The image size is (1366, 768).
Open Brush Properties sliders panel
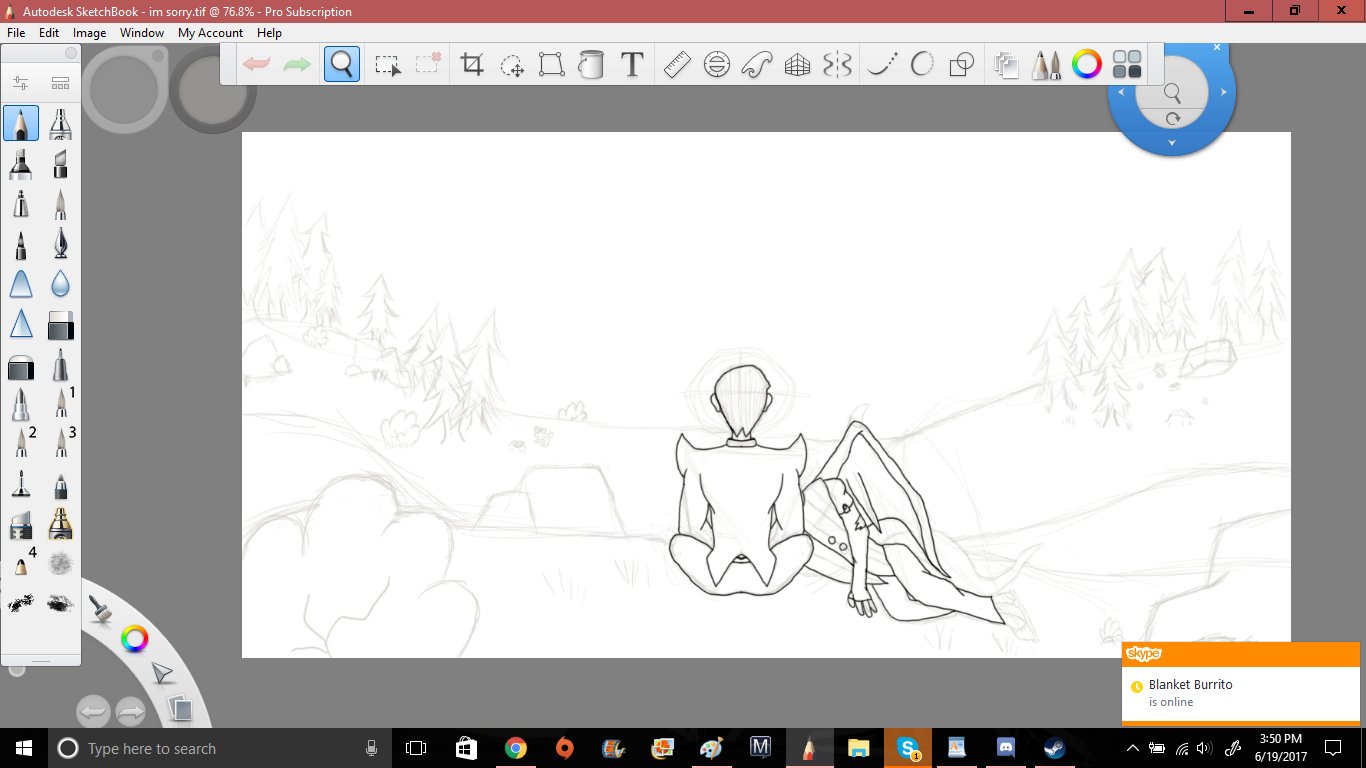[x=21, y=83]
